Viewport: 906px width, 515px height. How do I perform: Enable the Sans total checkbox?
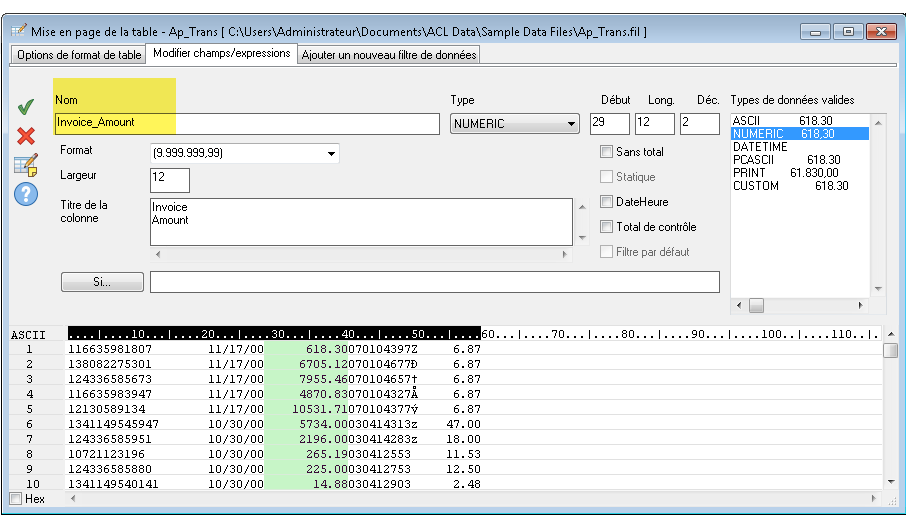click(606, 152)
